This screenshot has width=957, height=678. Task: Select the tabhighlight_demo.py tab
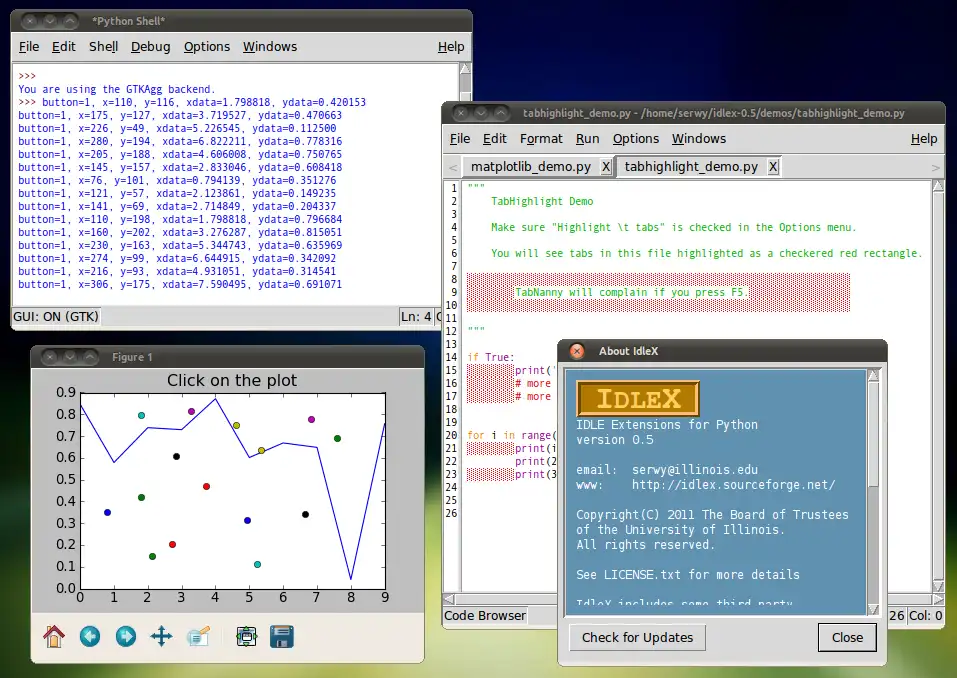pos(691,167)
